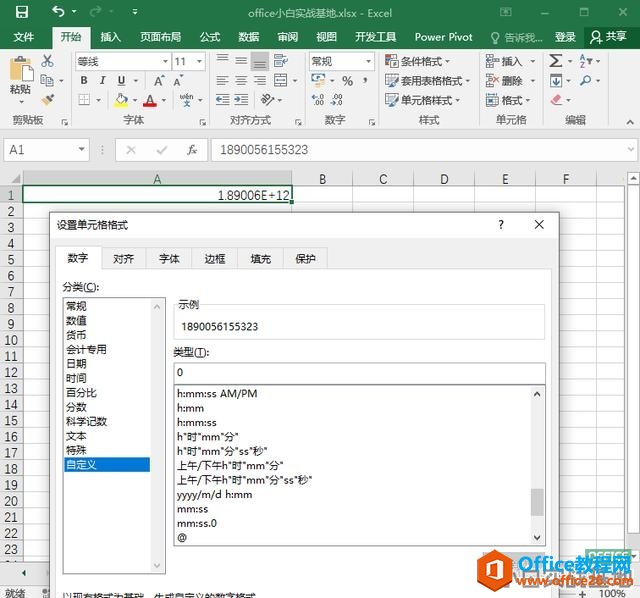Click the Format Painter brush icon
This screenshot has height=598, width=640.
point(48,100)
